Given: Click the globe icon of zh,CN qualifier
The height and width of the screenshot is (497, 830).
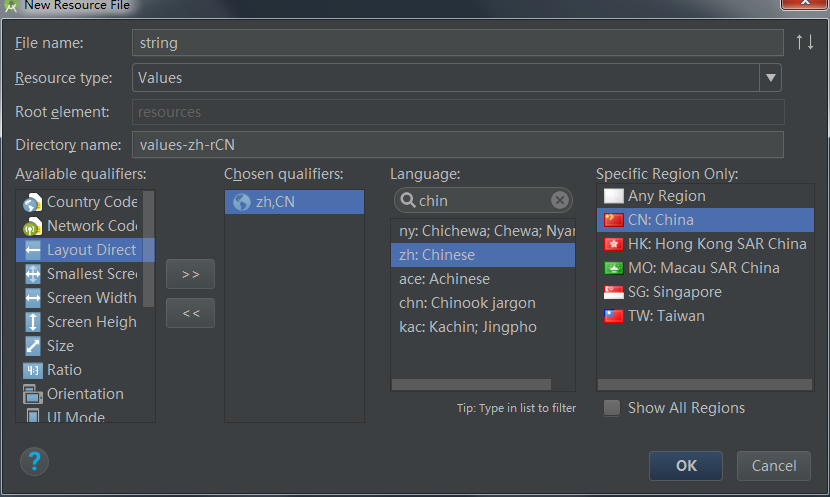Looking at the screenshot, I should pos(242,202).
